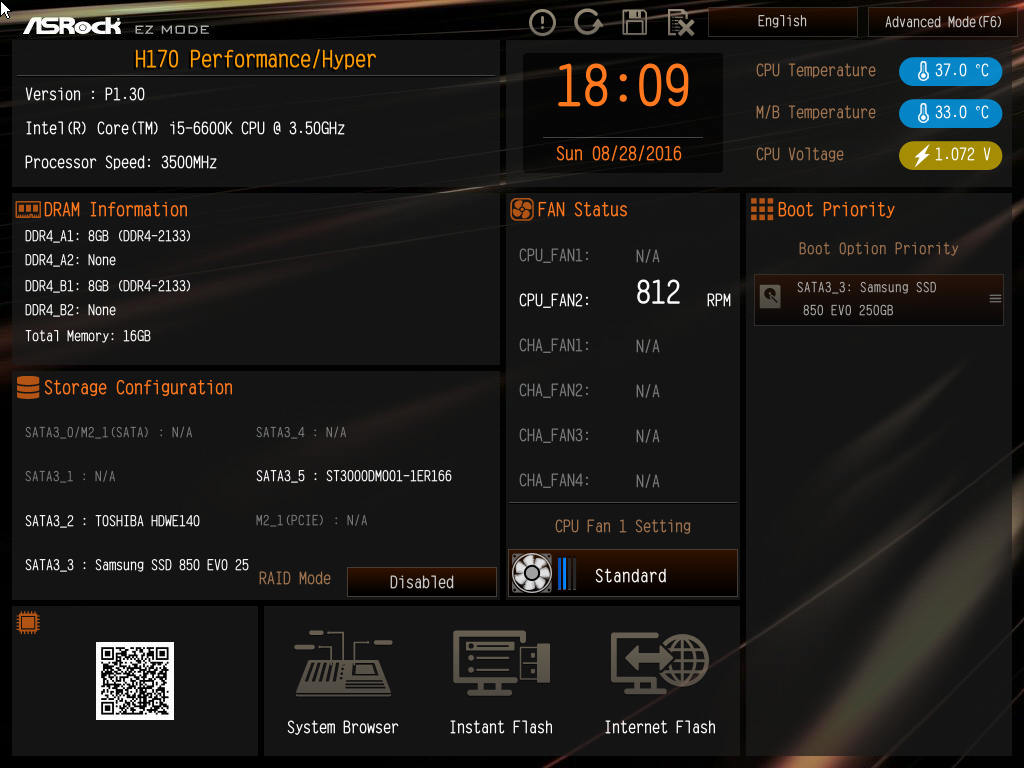This screenshot has width=1024, height=768.
Task: Click SATA3_3 Samsung SSD 850 EVO entry
Action: tap(136, 565)
